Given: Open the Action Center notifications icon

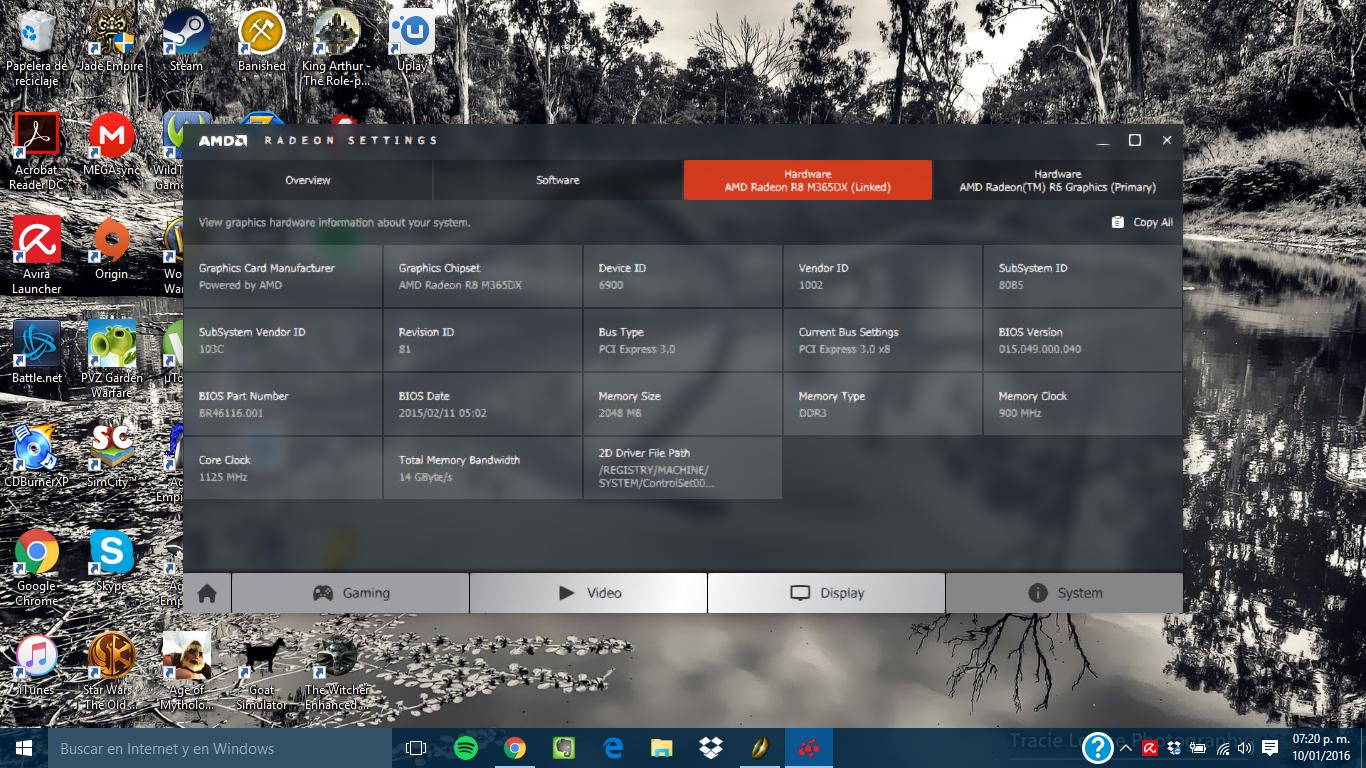Looking at the screenshot, I should pos(1269,748).
